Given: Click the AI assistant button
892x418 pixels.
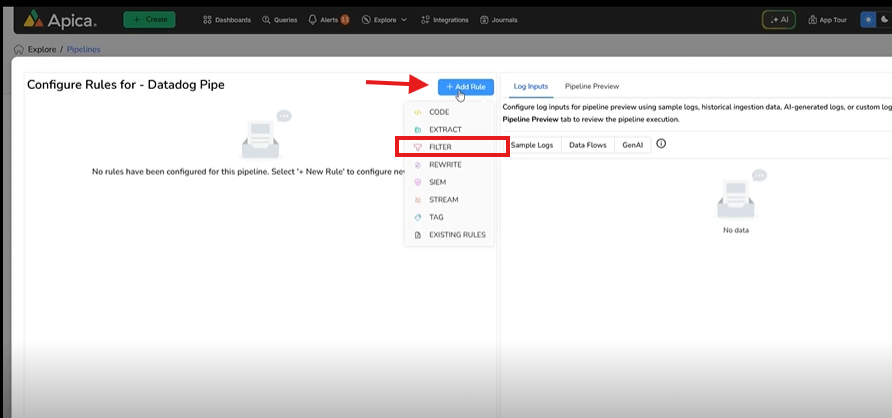Looking at the screenshot, I should (778, 19).
